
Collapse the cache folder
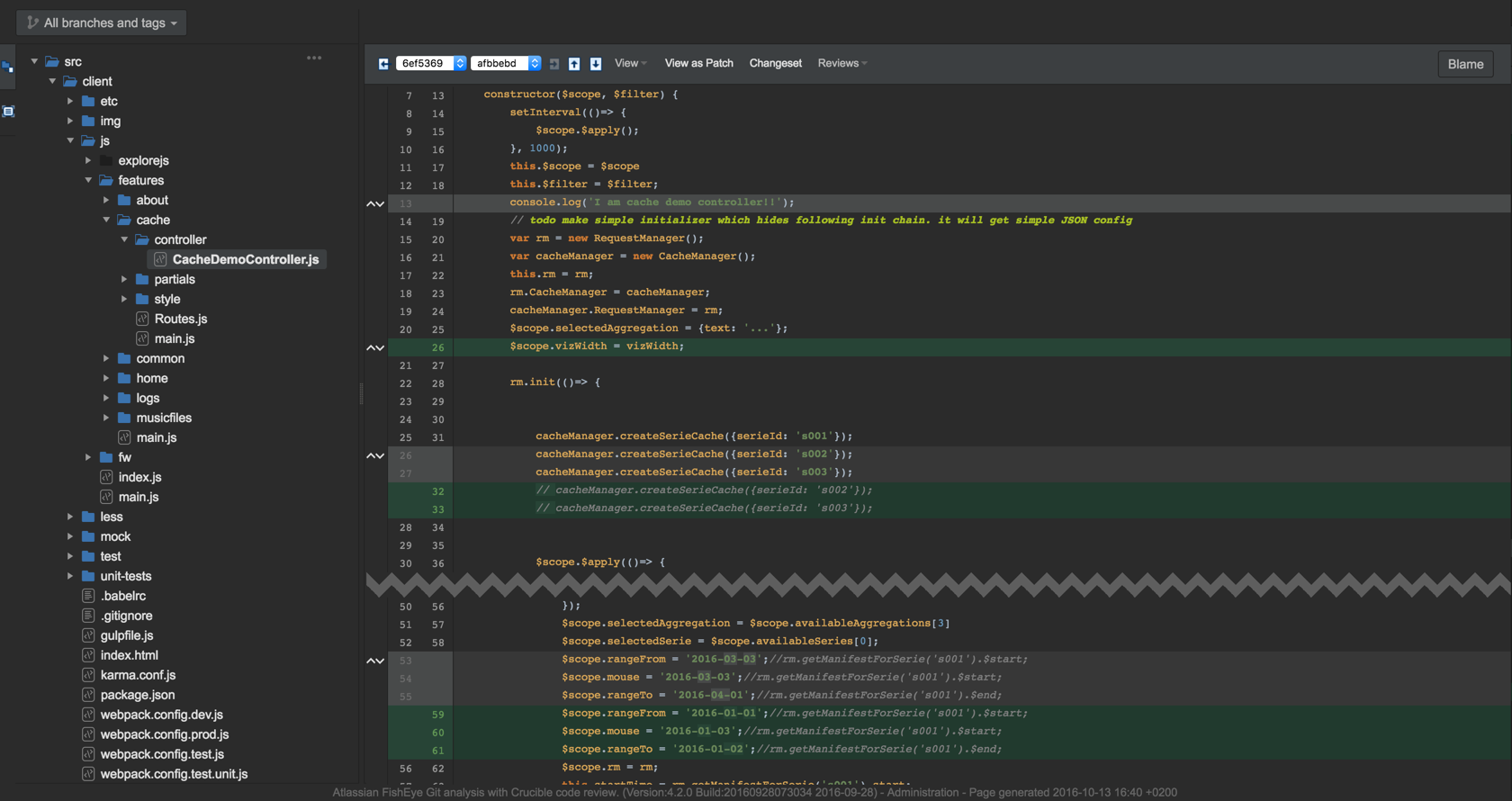click(x=106, y=220)
